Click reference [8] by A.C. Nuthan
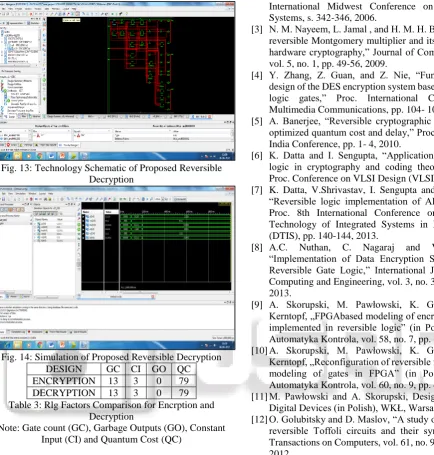434x455 pixels. pos(343,270)
